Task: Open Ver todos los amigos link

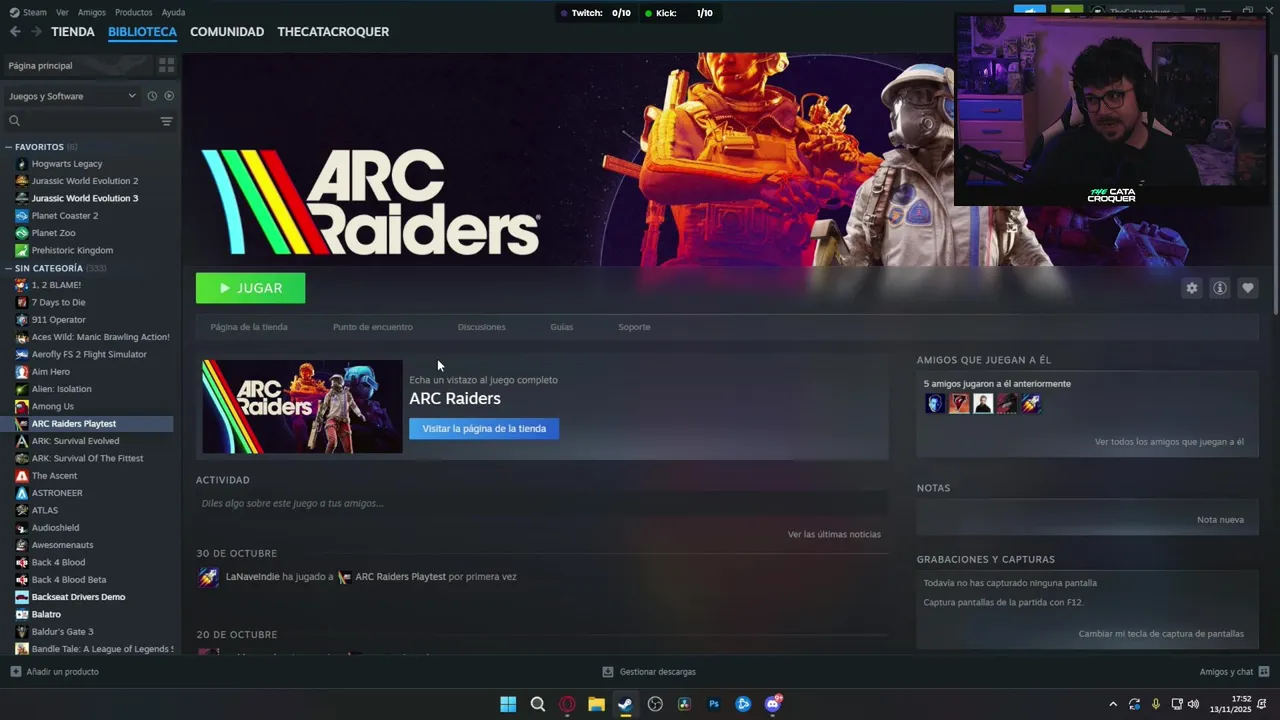Action: (x=1169, y=442)
